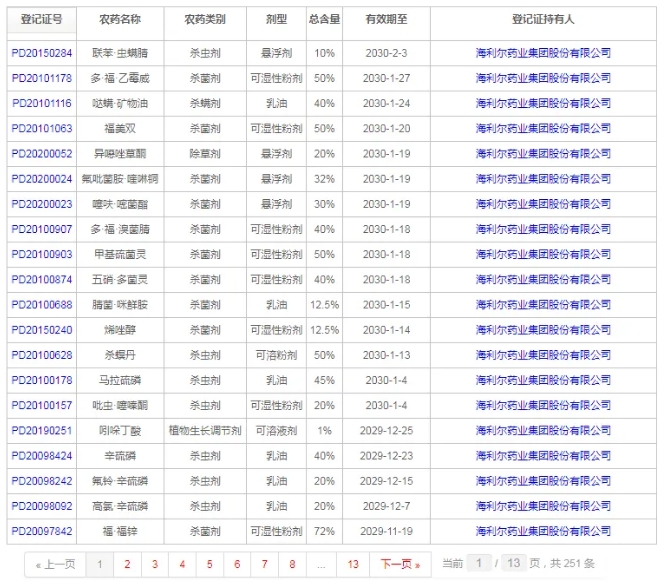
Task: Go to page 4
Action: coord(182,565)
